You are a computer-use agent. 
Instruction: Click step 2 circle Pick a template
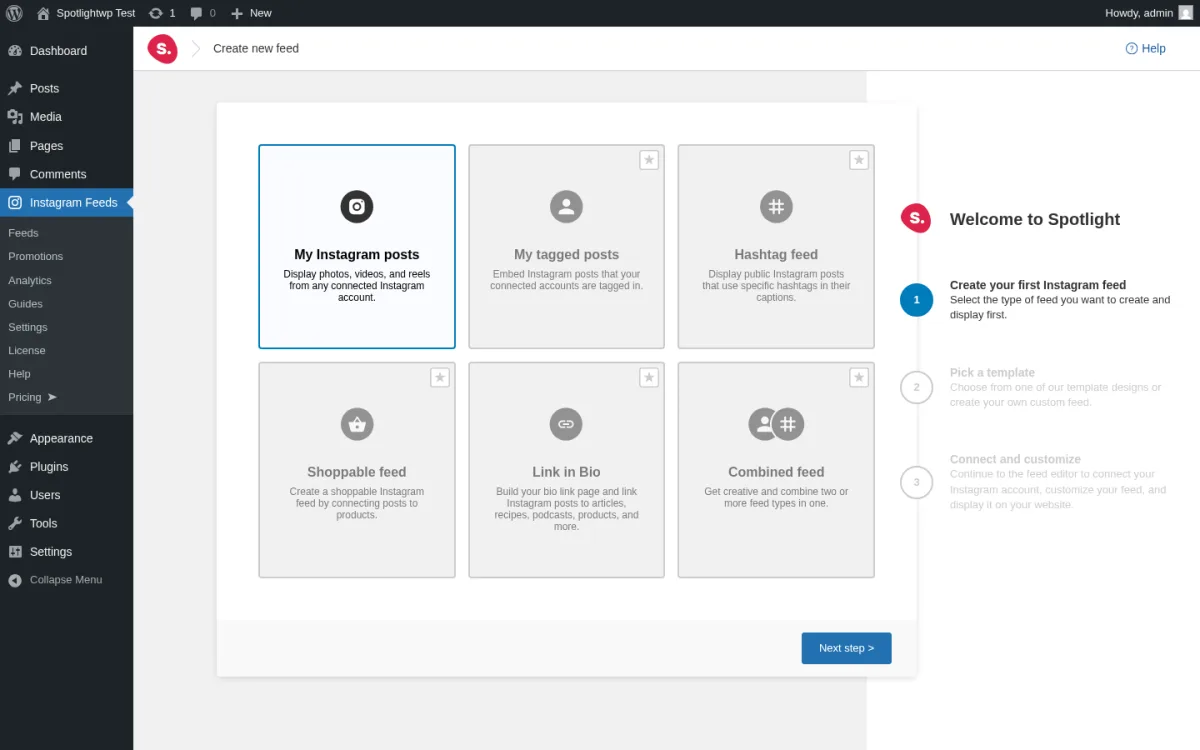coord(916,387)
